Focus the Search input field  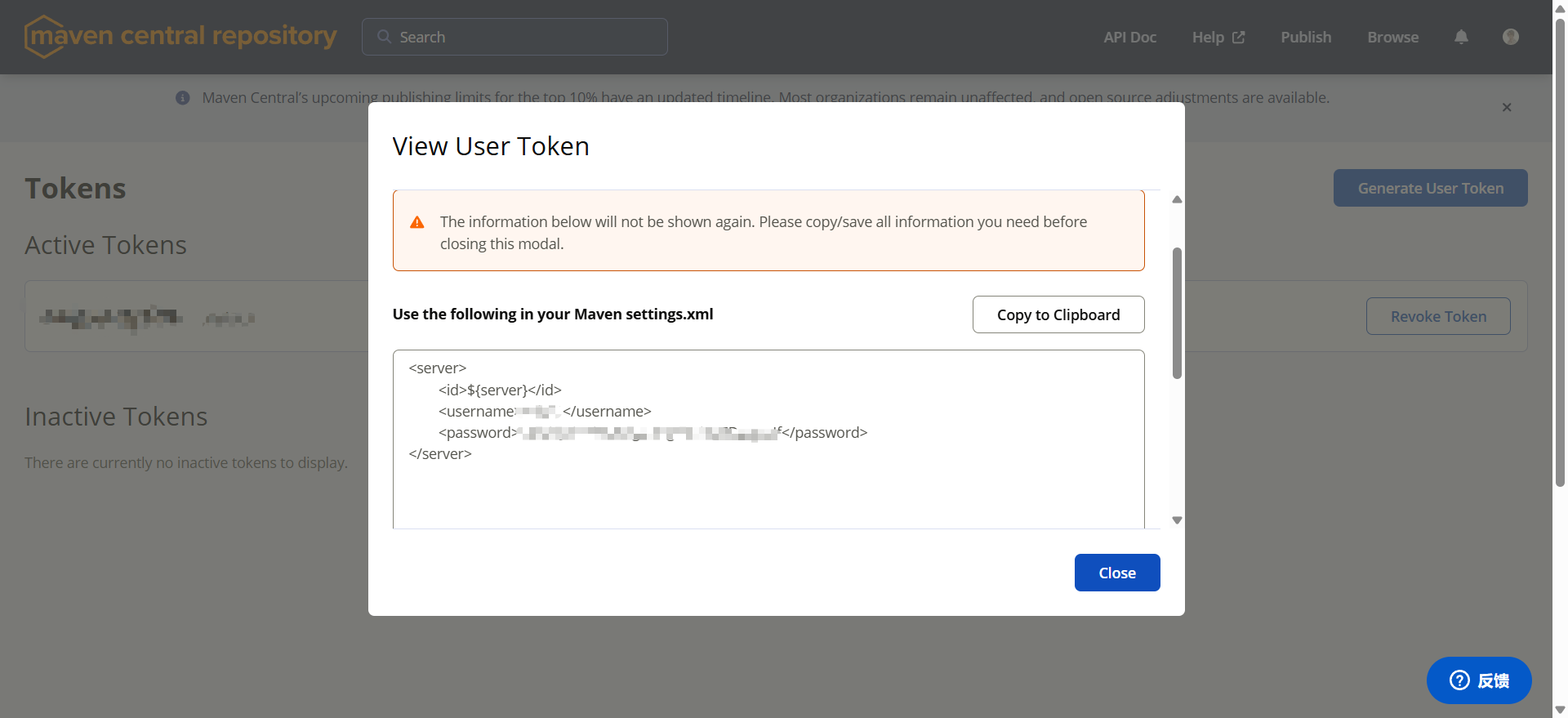pos(514,37)
